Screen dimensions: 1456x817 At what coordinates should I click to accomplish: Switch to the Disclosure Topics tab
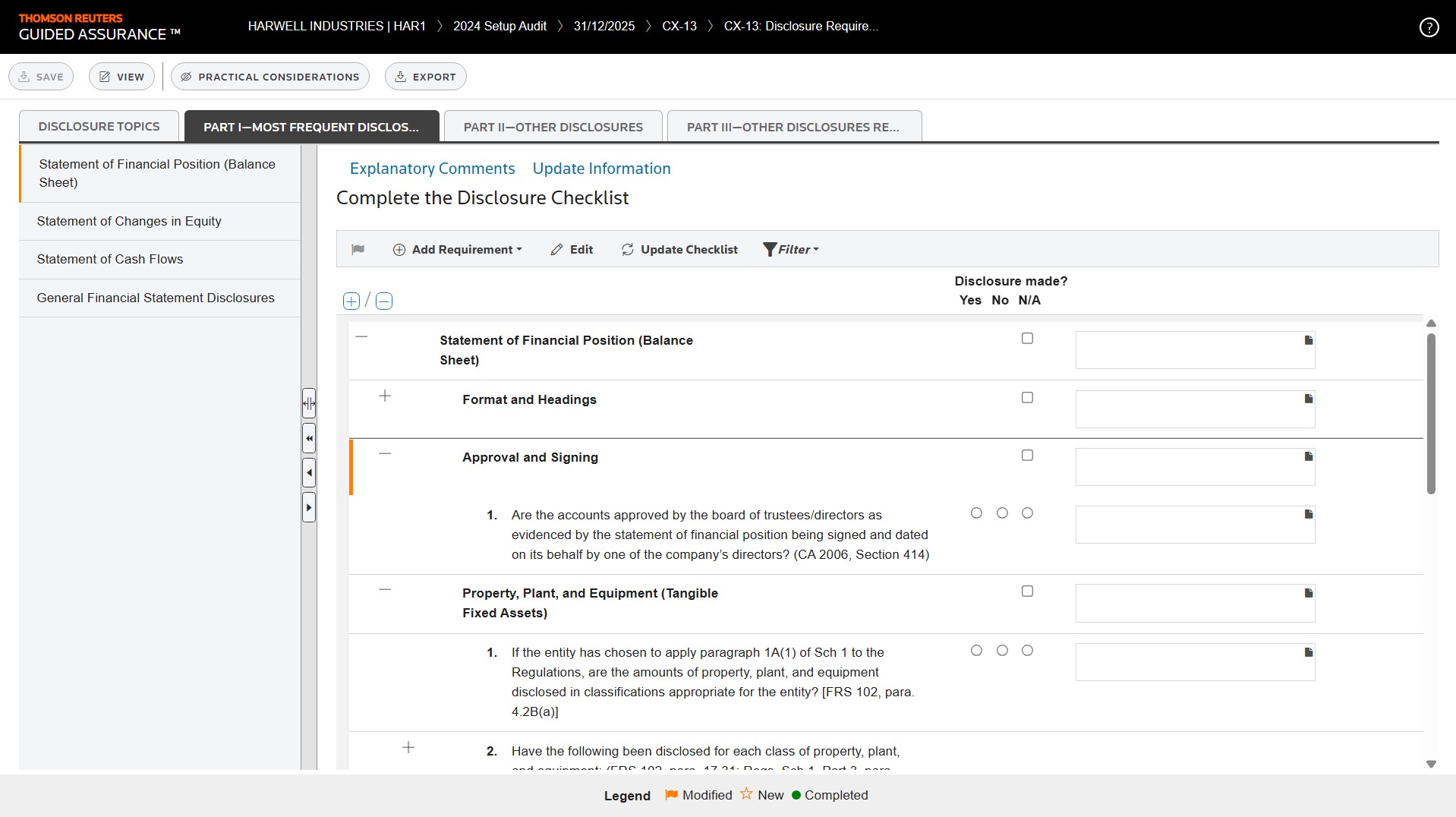pyautogui.click(x=99, y=127)
